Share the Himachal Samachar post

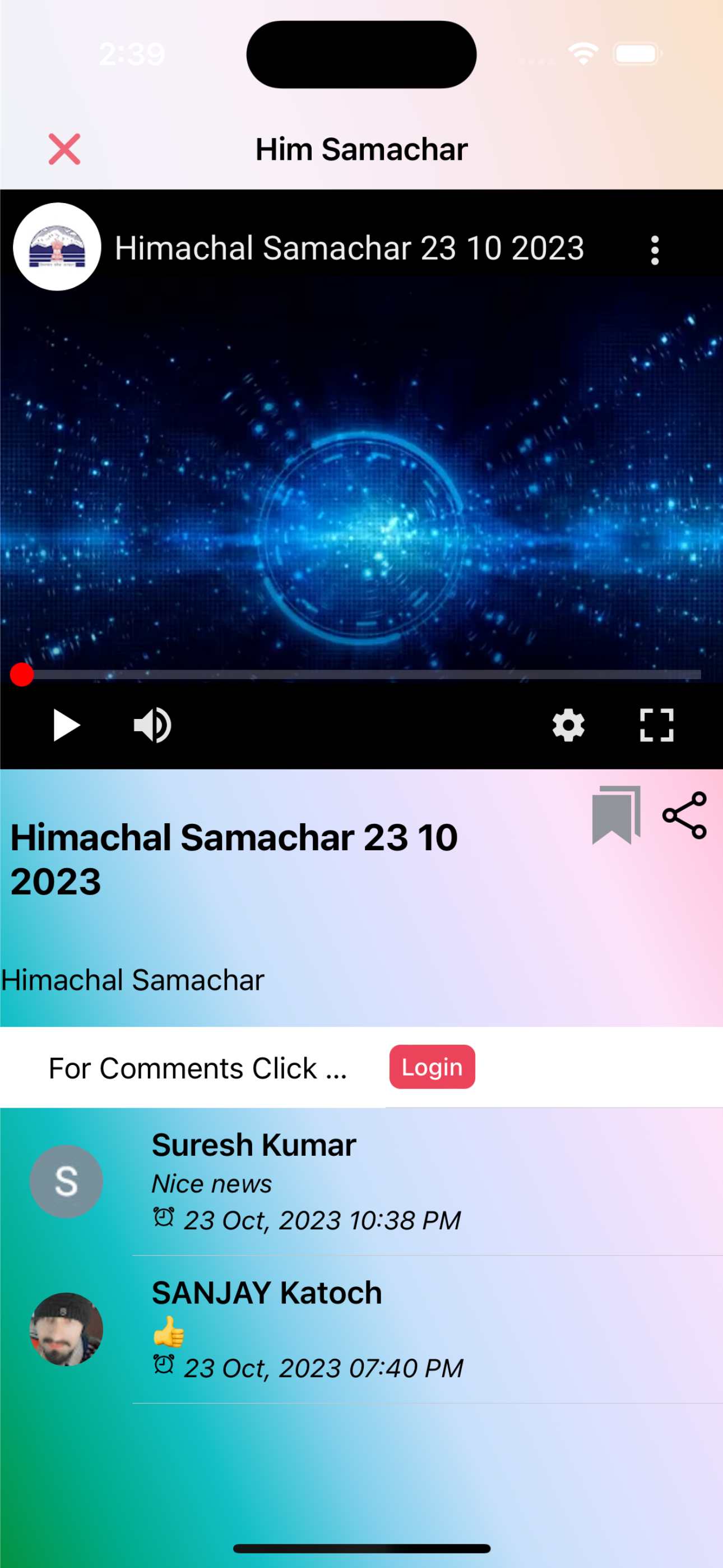click(685, 815)
